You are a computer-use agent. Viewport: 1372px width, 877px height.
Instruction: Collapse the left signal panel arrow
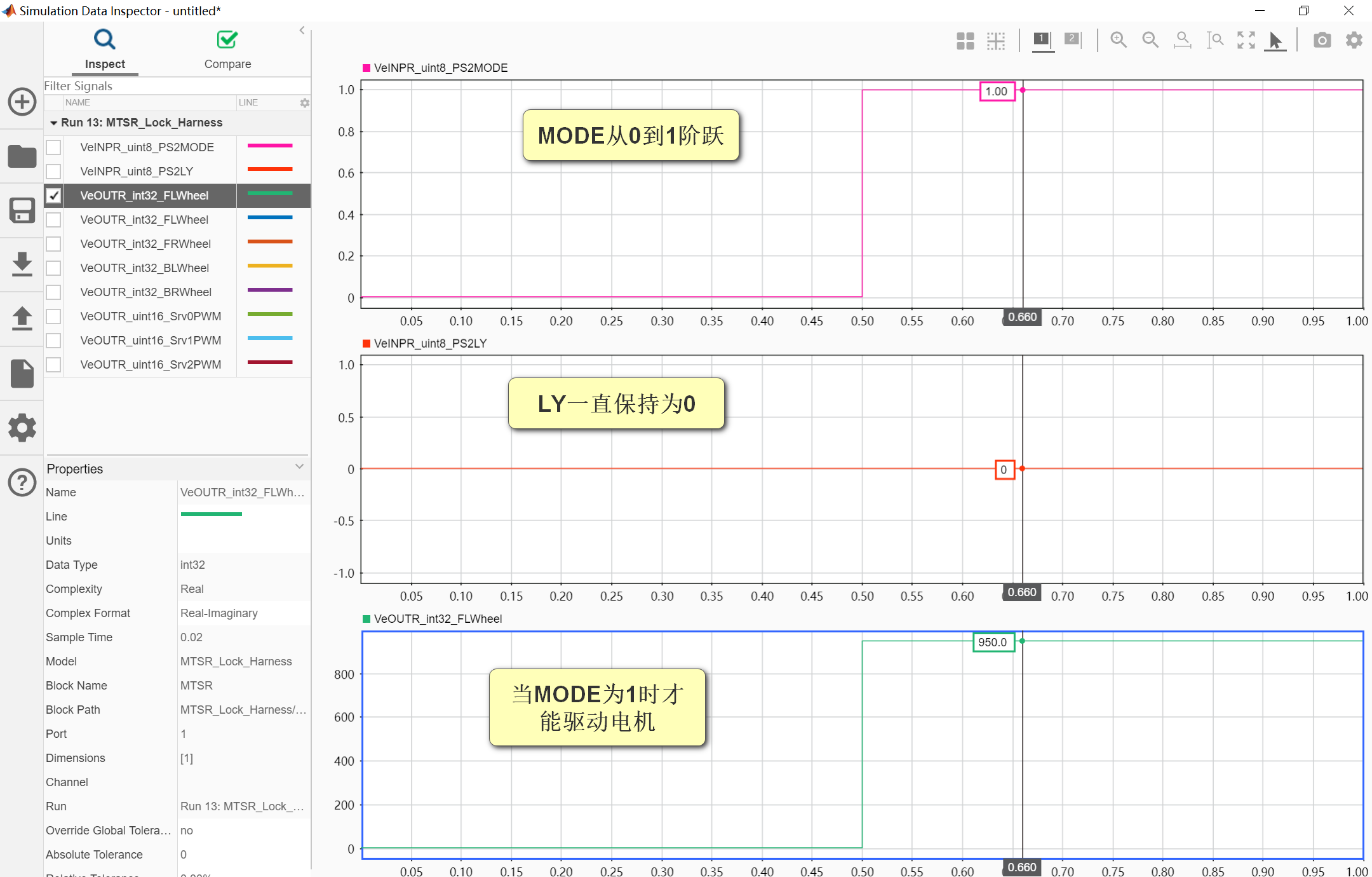[x=302, y=31]
